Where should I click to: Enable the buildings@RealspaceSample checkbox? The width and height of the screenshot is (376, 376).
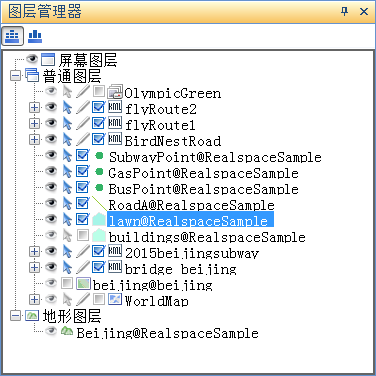click(x=83, y=235)
